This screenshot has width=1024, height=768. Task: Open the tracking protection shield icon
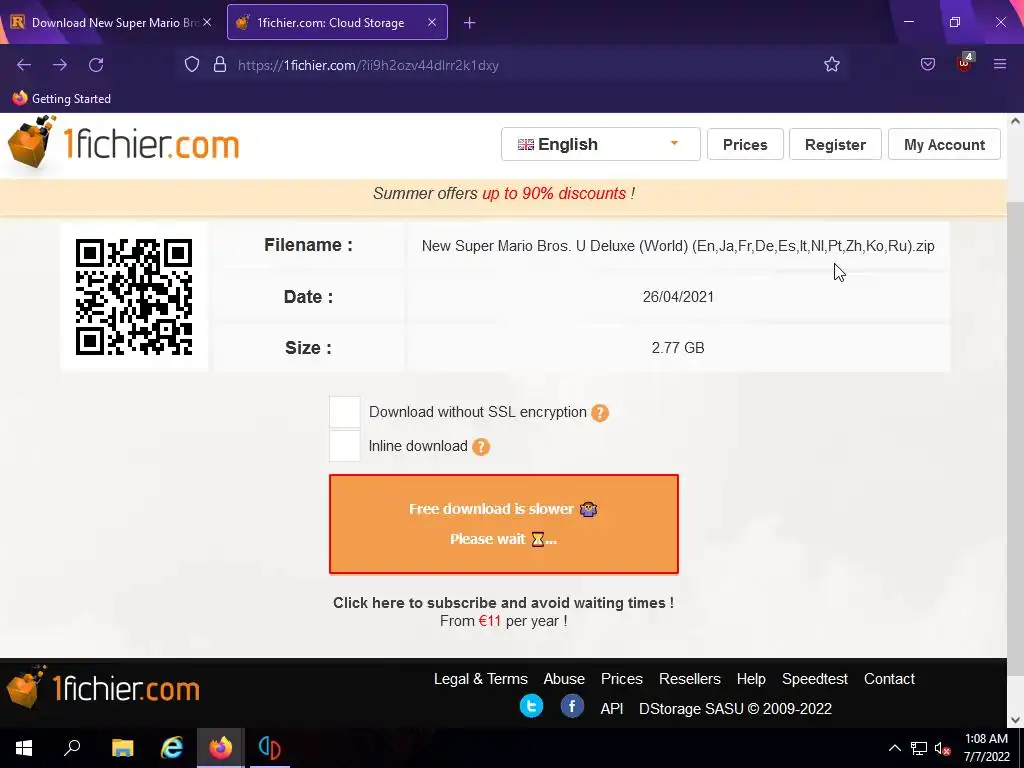coord(191,65)
